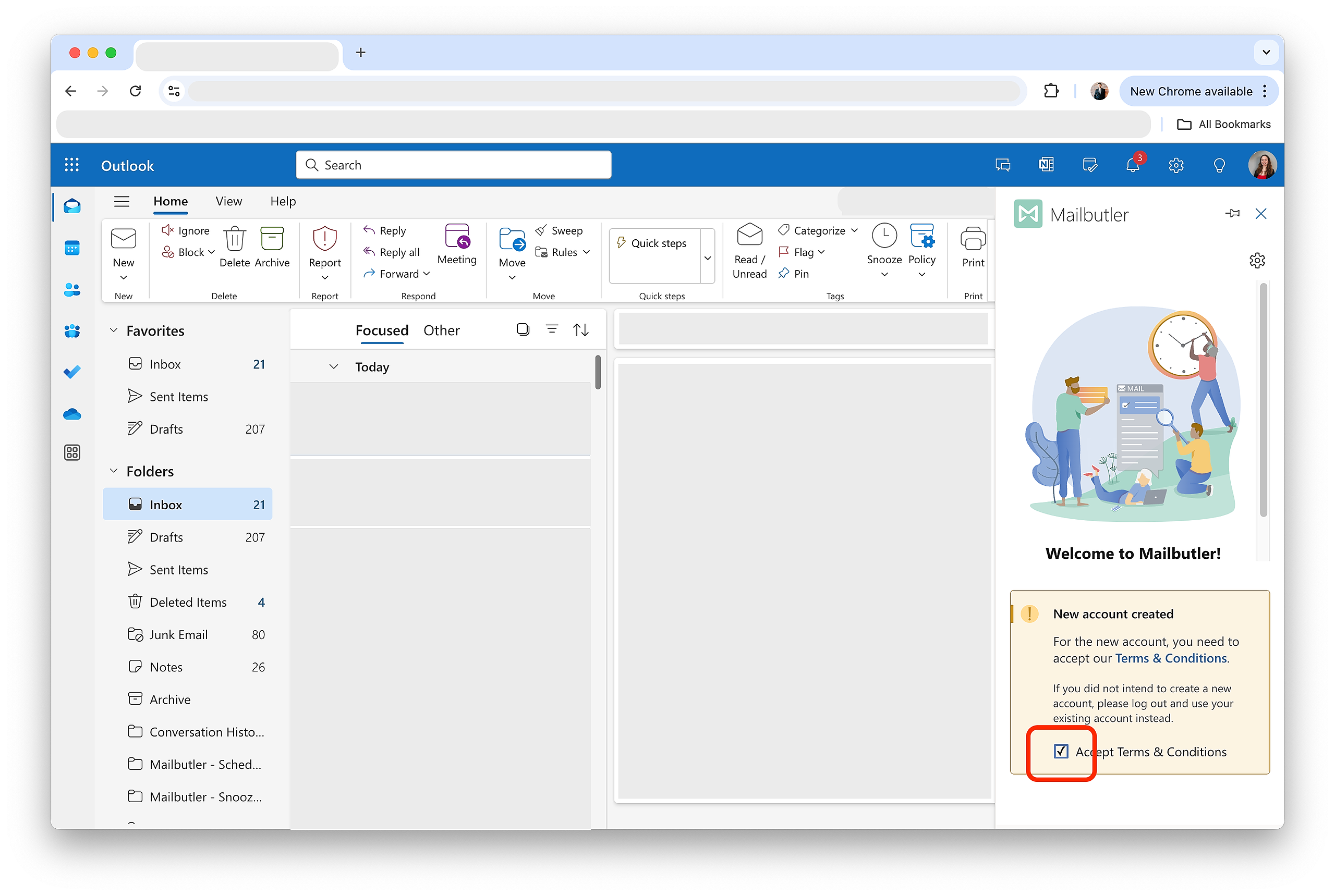Click the Reply all button
Screen dimensions: 1335x896
392,252
